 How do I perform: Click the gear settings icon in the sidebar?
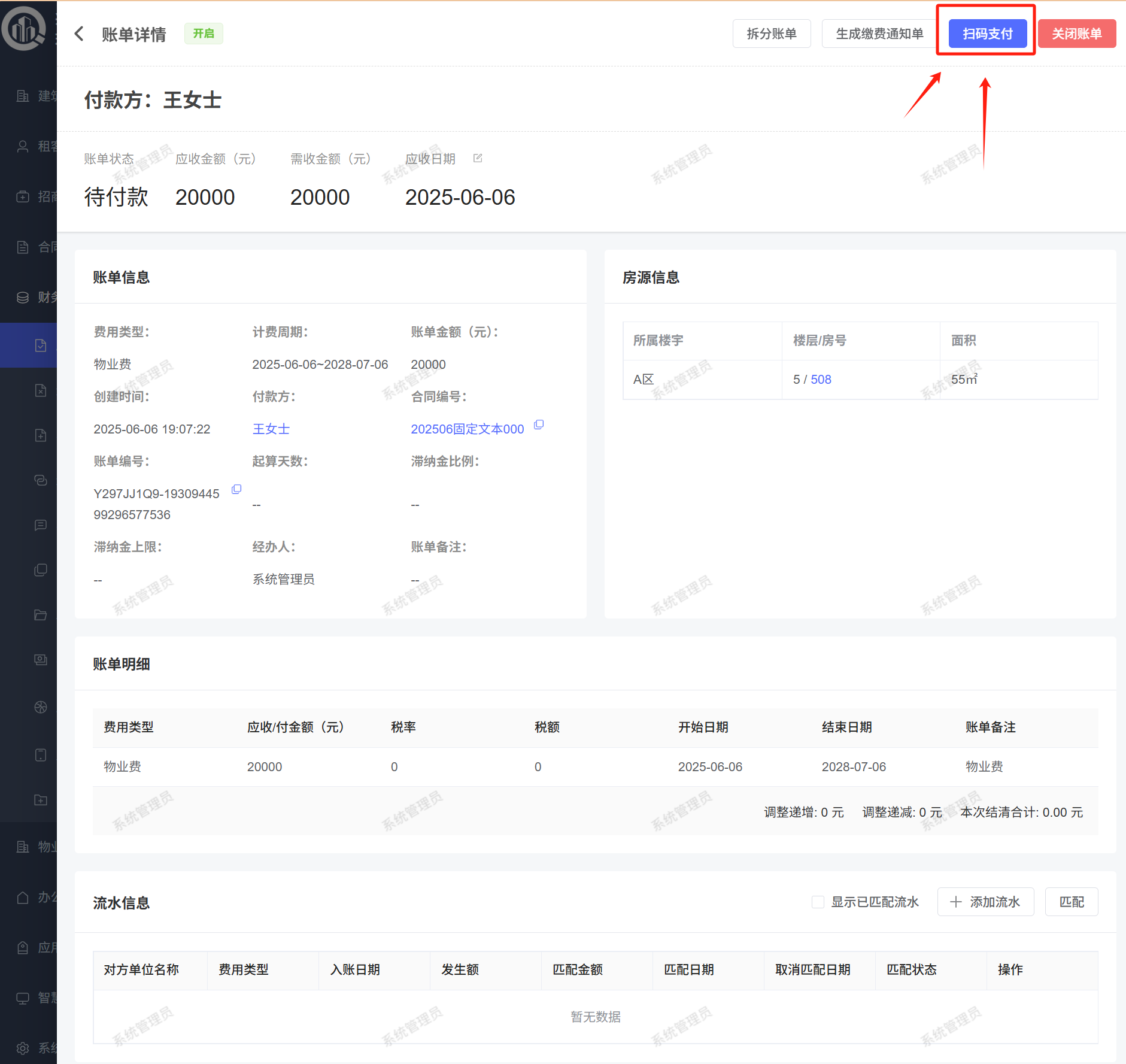tap(23, 1048)
